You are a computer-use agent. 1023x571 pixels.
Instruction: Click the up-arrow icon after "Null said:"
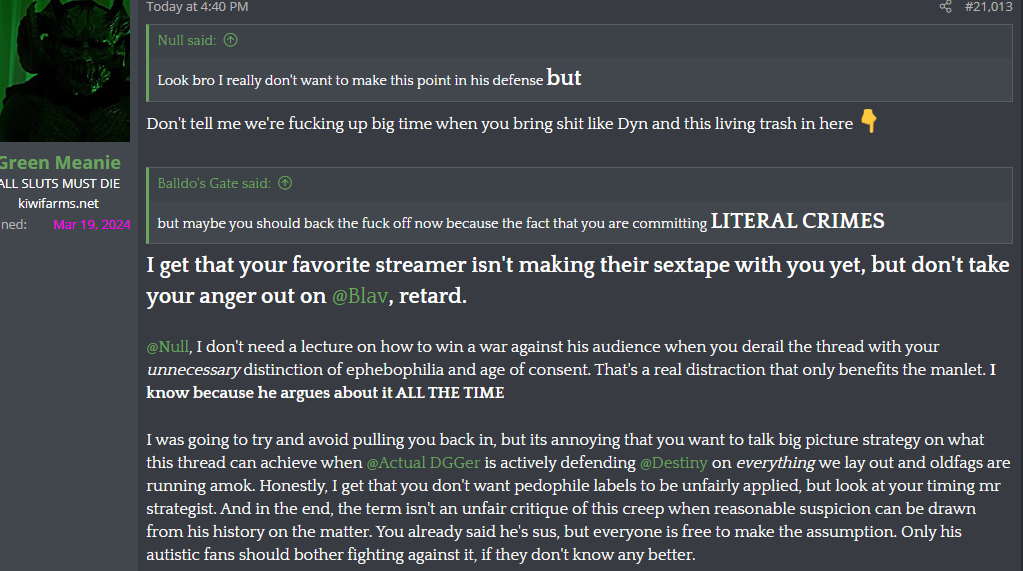tap(231, 40)
